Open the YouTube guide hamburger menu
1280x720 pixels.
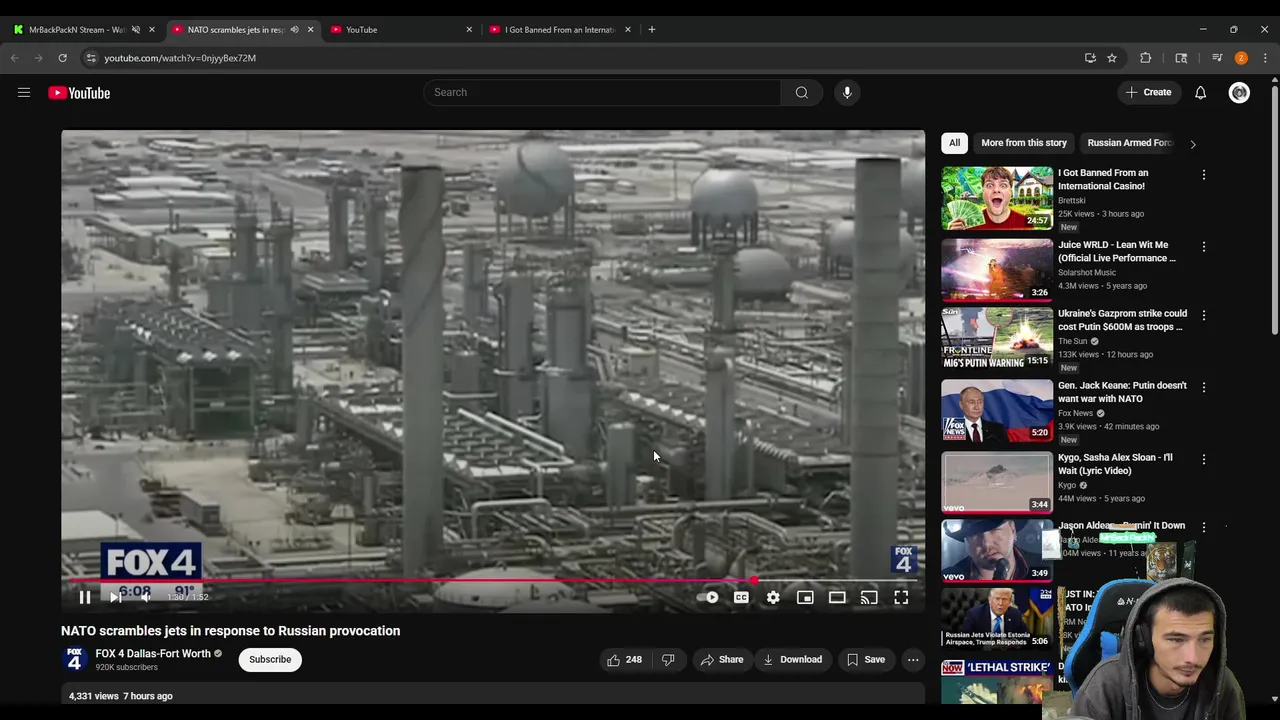[x=24, y=93]
